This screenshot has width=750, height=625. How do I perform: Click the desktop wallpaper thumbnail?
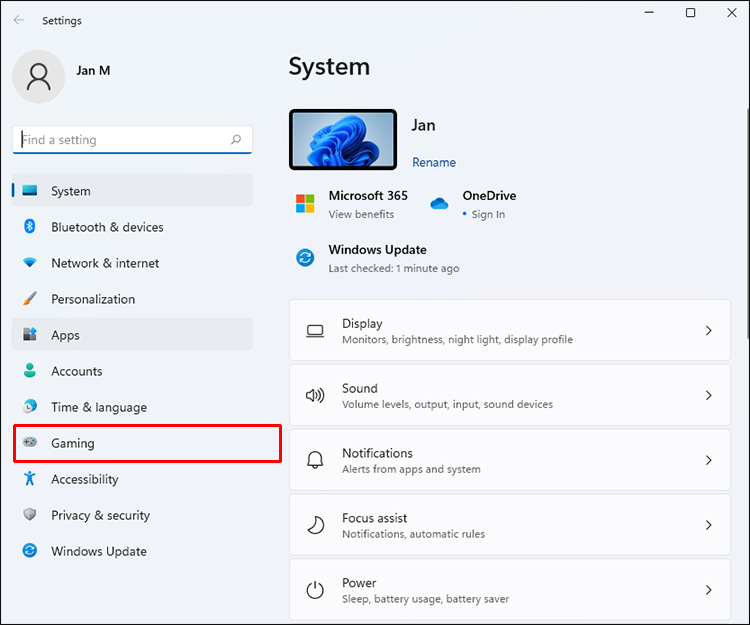point(343,140)
